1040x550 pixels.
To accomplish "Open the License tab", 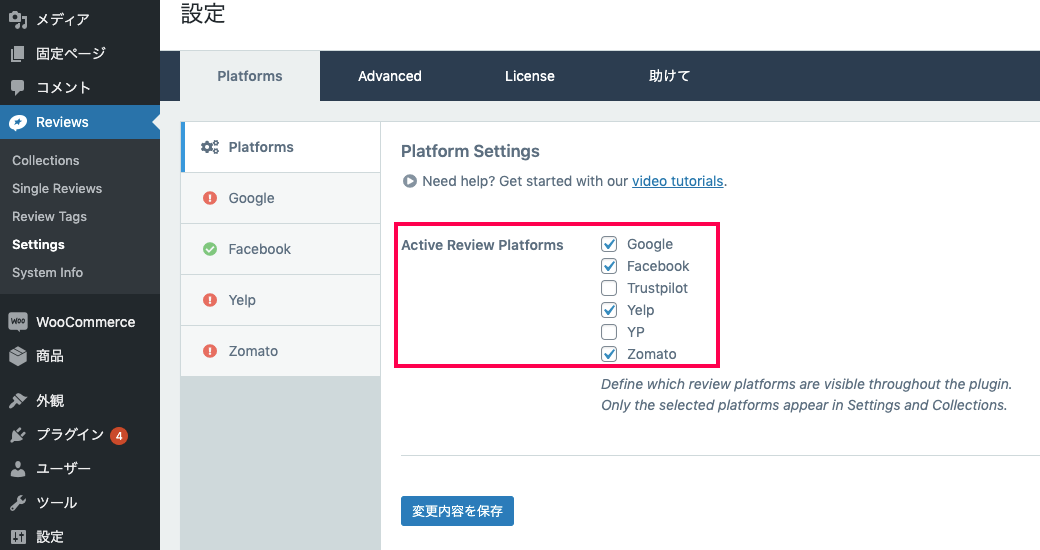I will click(530, 76).
